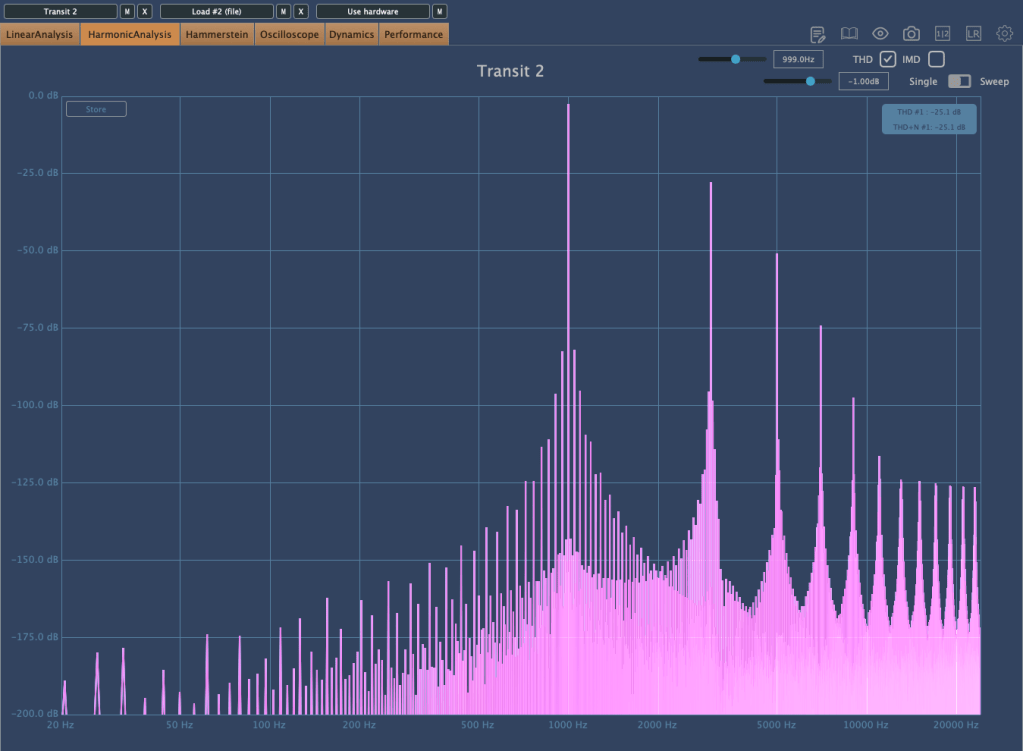Click the eye visibility icon
The image size is (1023, 751).
880,34
